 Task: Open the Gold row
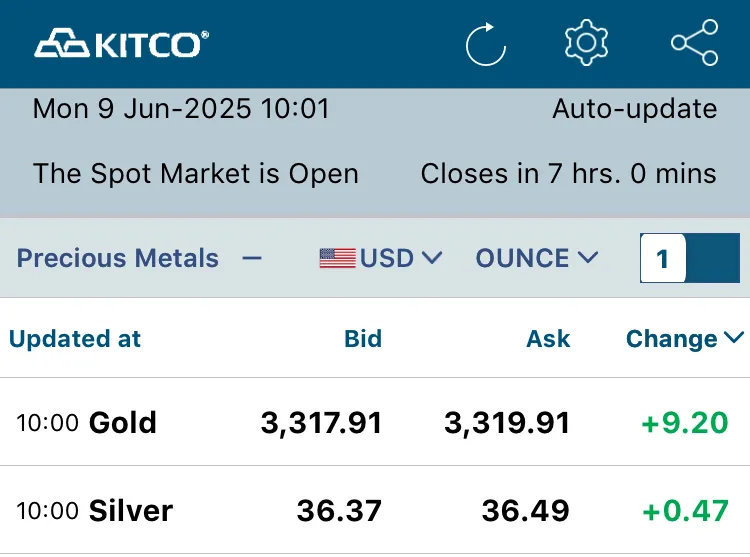tap(375, 422)
